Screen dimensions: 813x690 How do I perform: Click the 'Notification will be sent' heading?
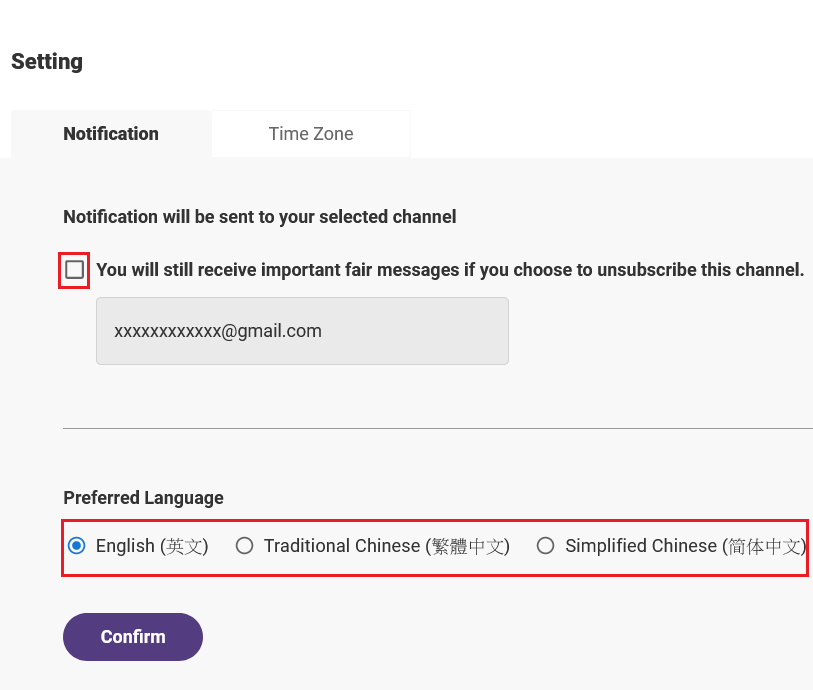click(x=260, y=217)
